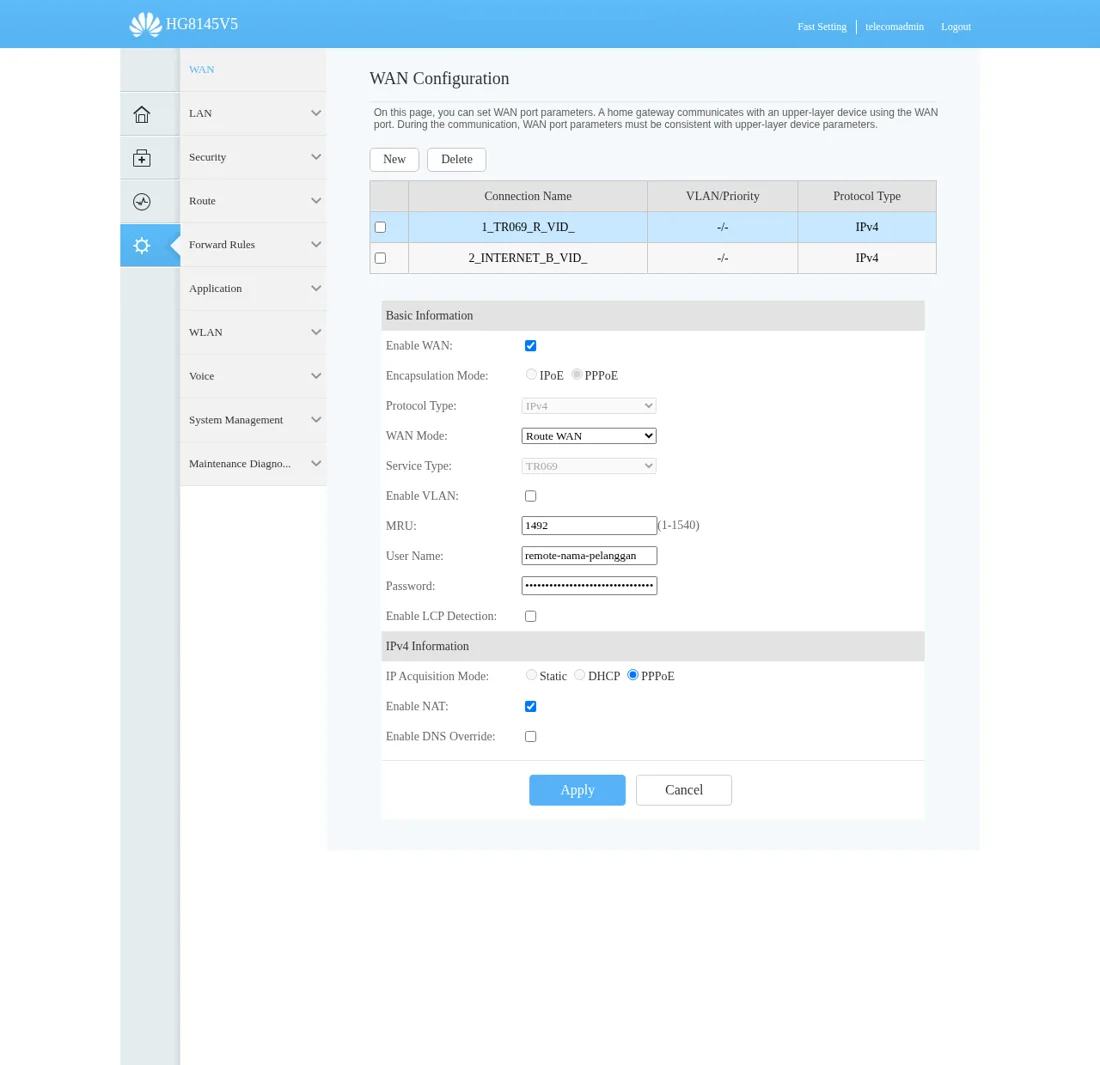Expand the Voice menu section
The image size is (1100, 1065).
[x=253, y=377]
